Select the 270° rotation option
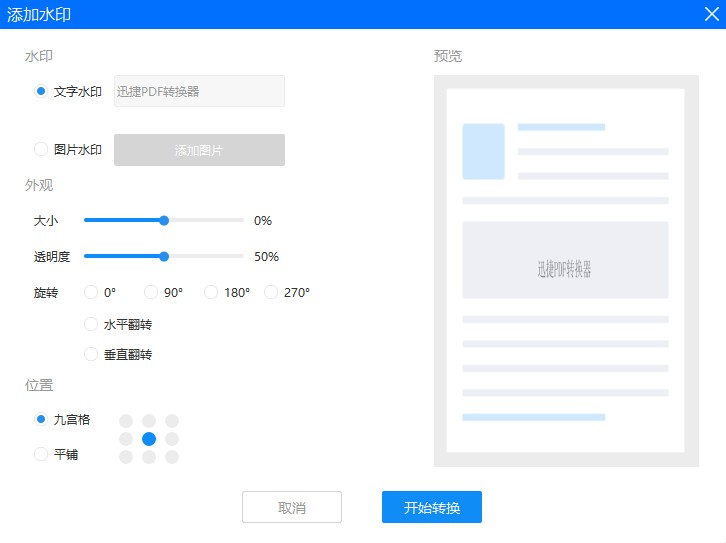 click(271, 292)
